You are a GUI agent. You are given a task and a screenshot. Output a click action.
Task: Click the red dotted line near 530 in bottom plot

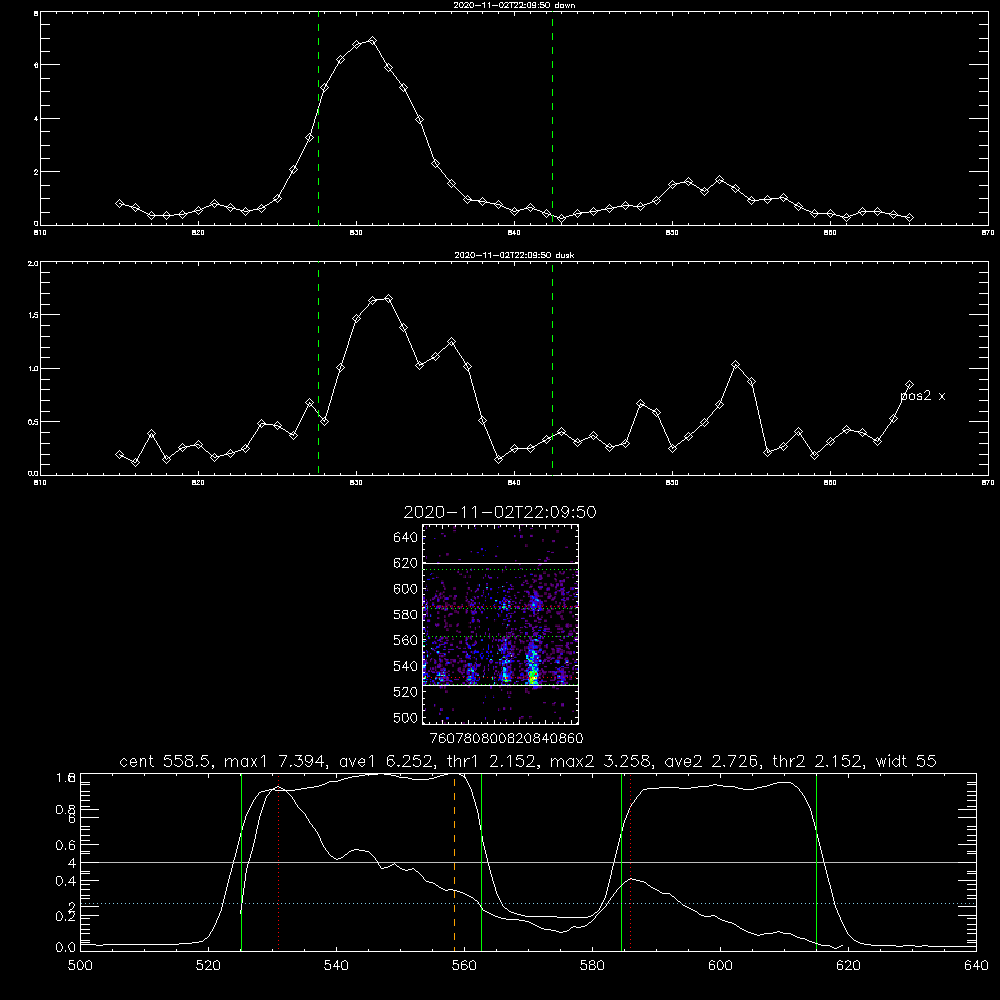279,861
